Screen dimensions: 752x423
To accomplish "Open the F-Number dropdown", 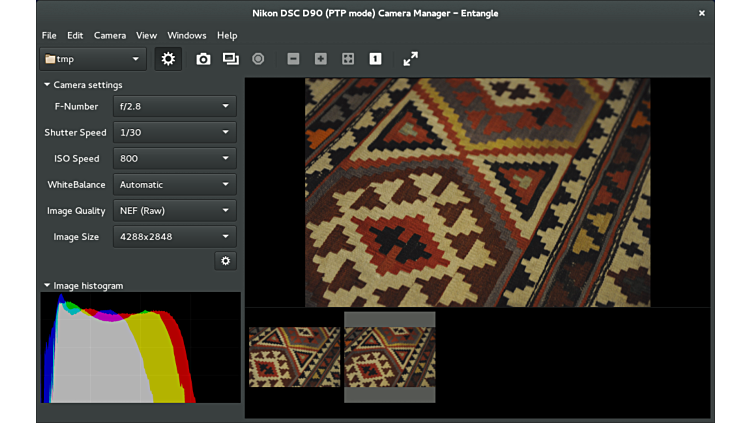I will point(174,106).
